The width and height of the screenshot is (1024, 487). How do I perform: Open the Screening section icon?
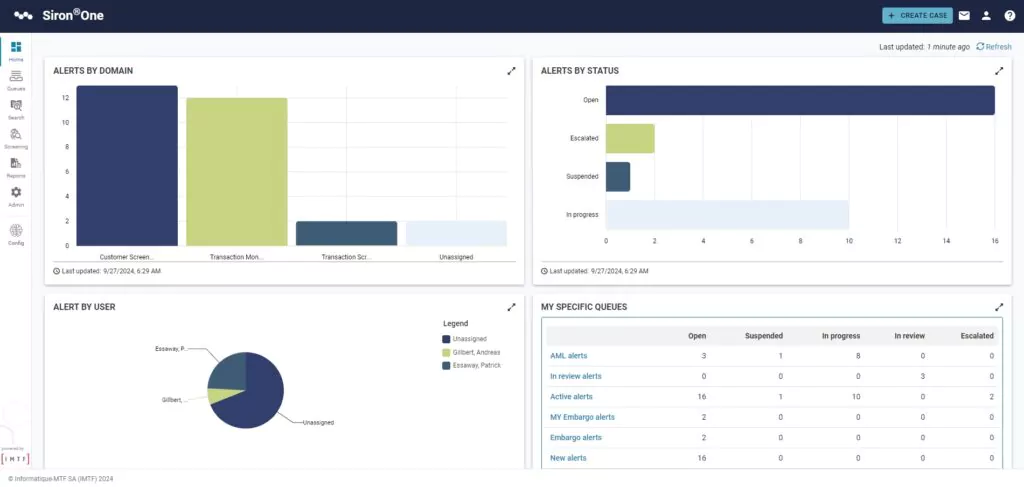(16, 136)
